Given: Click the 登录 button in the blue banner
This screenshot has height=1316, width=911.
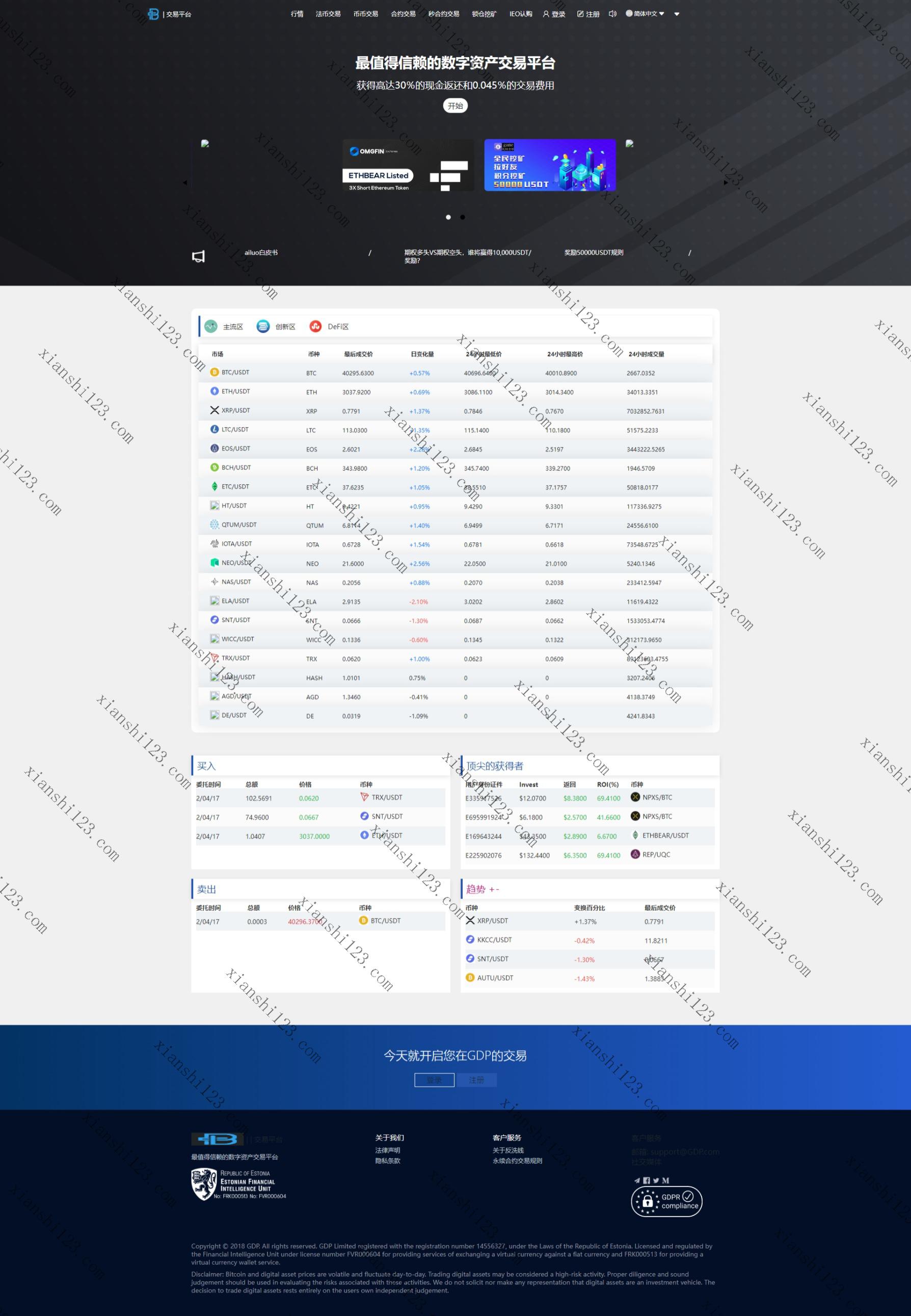Looking at the screenshot, I should coord(435,1080).
